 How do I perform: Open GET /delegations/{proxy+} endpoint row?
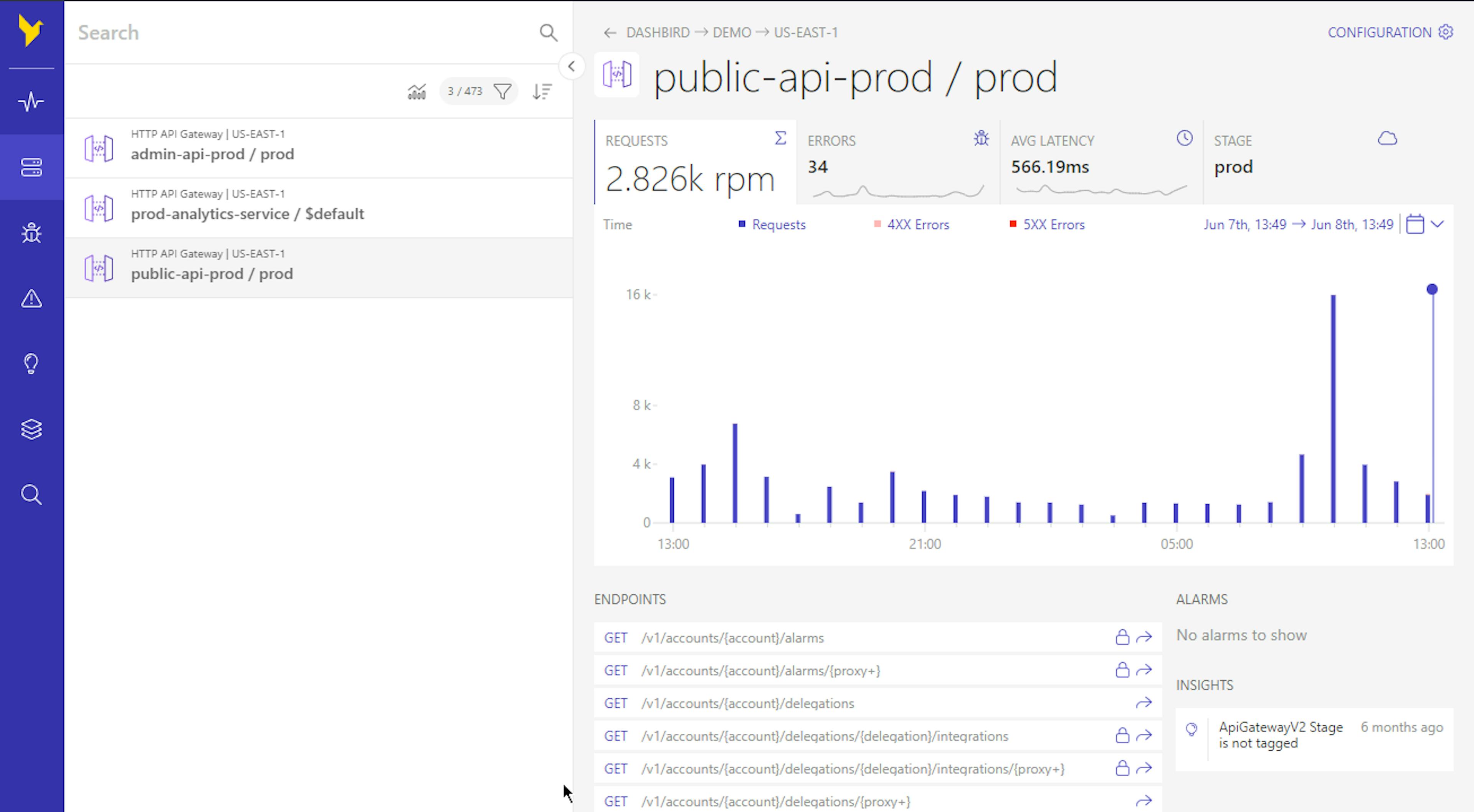coord(878,800)
